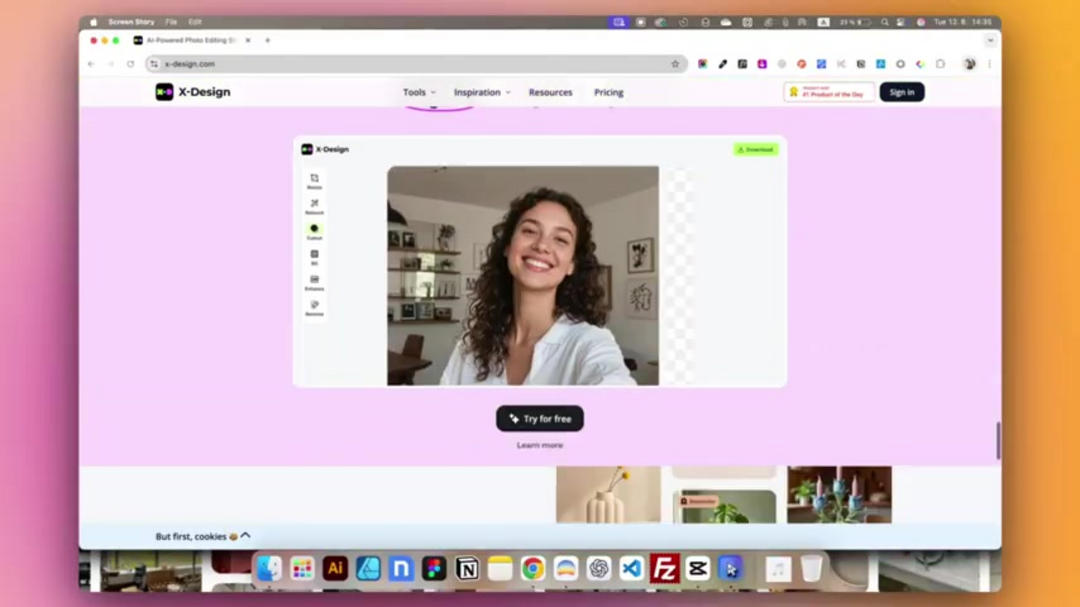Click the Try for free button
The height and width of the screenshot is (607, 1080).
[x=540, y=419]
